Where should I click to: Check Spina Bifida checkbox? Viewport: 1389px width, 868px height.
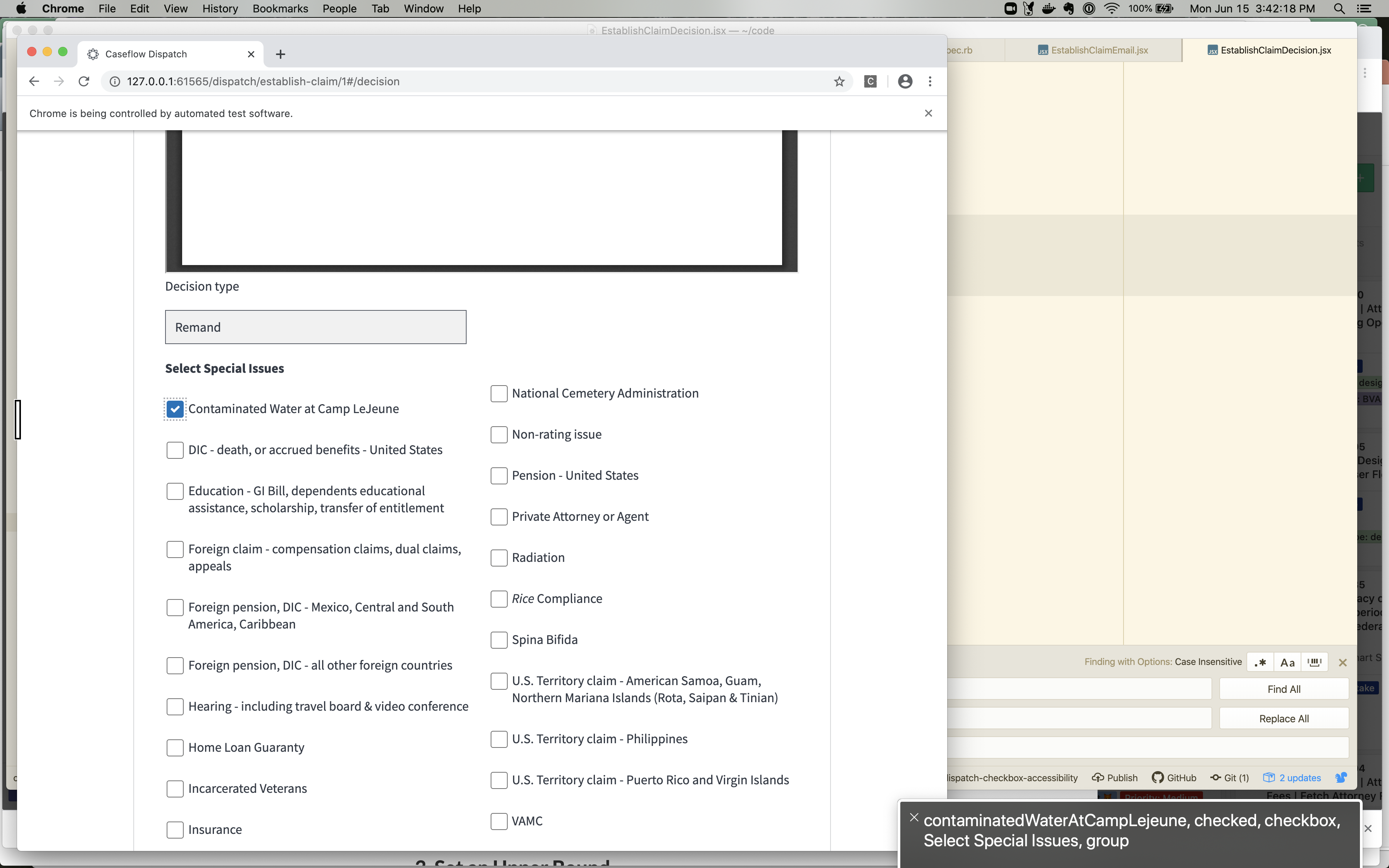[499, 640]
